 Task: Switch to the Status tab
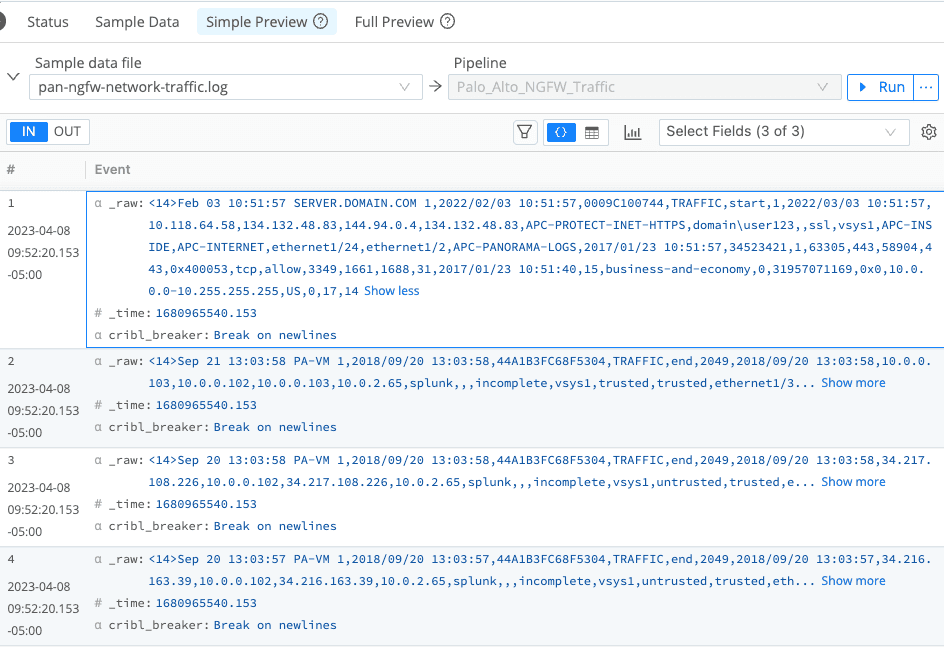(x=47, y=20)
